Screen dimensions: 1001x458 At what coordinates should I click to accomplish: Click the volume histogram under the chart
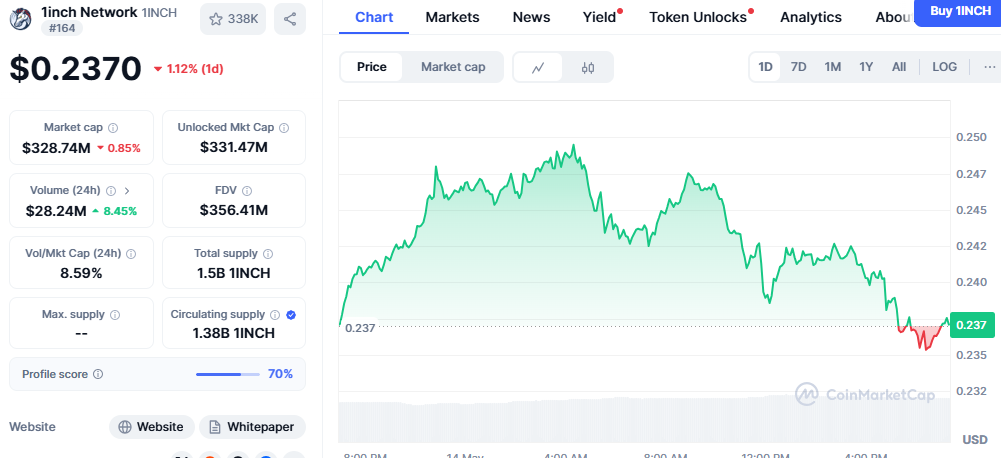[x=644, y=418]
